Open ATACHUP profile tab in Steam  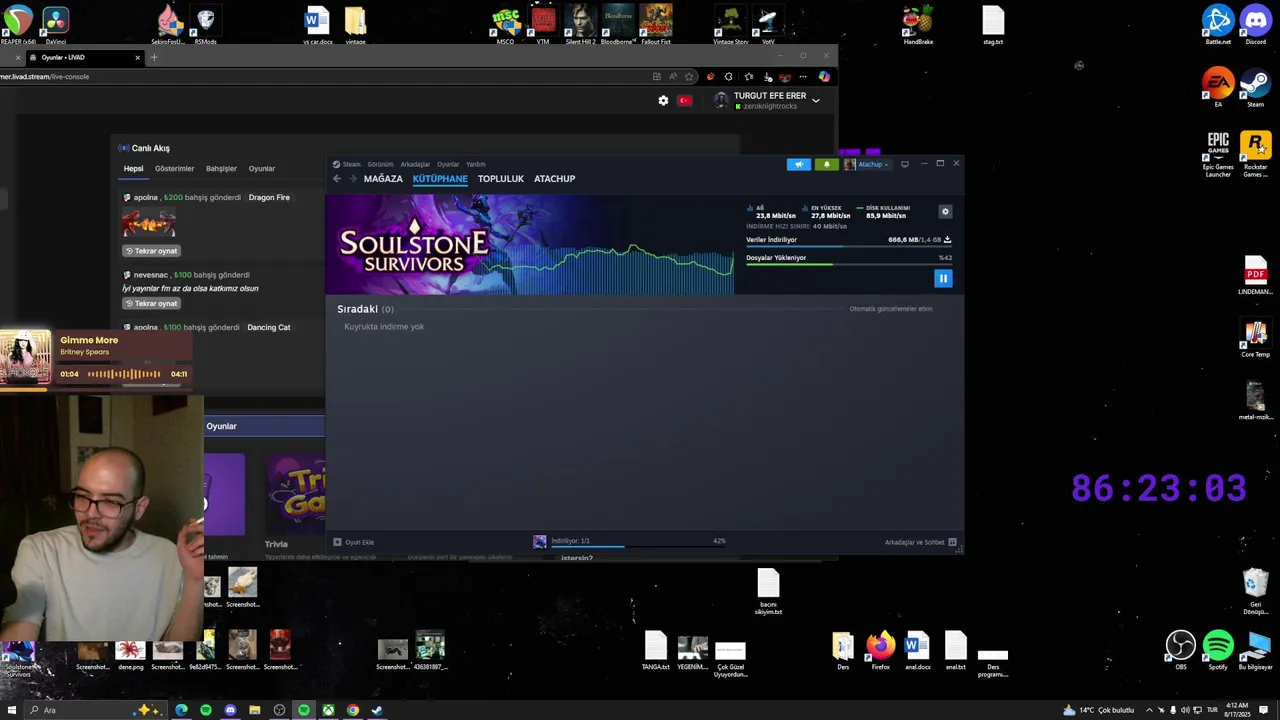tap(554, 179)
